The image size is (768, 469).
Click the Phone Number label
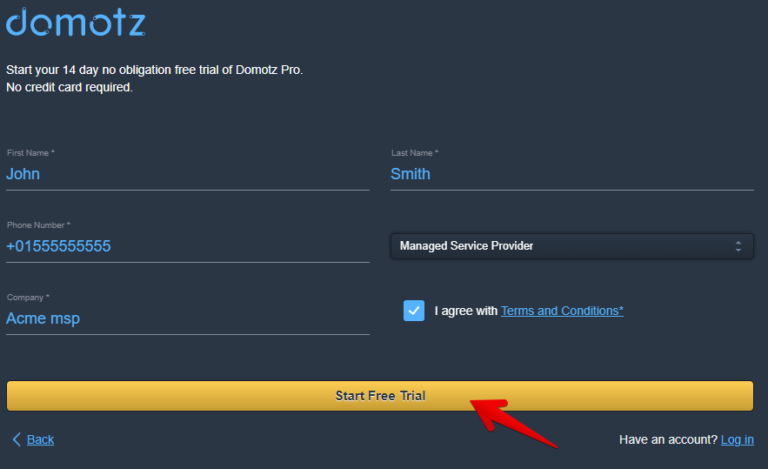pos(38,226)
